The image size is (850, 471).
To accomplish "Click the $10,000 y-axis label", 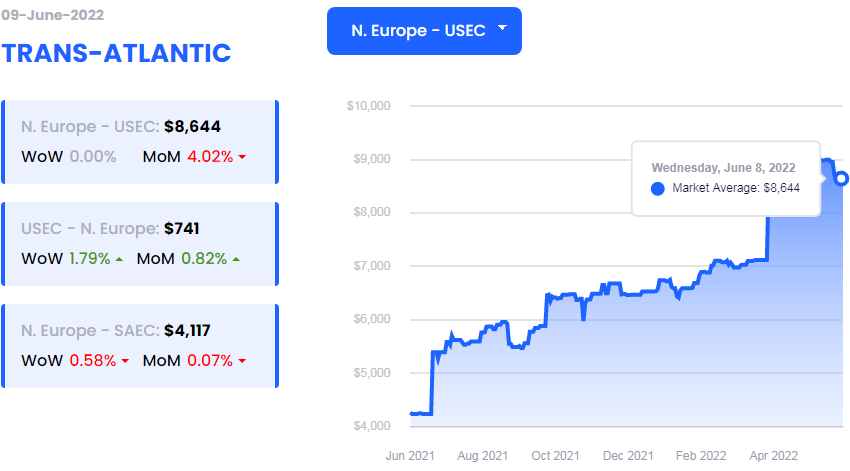I will point(368,106).
